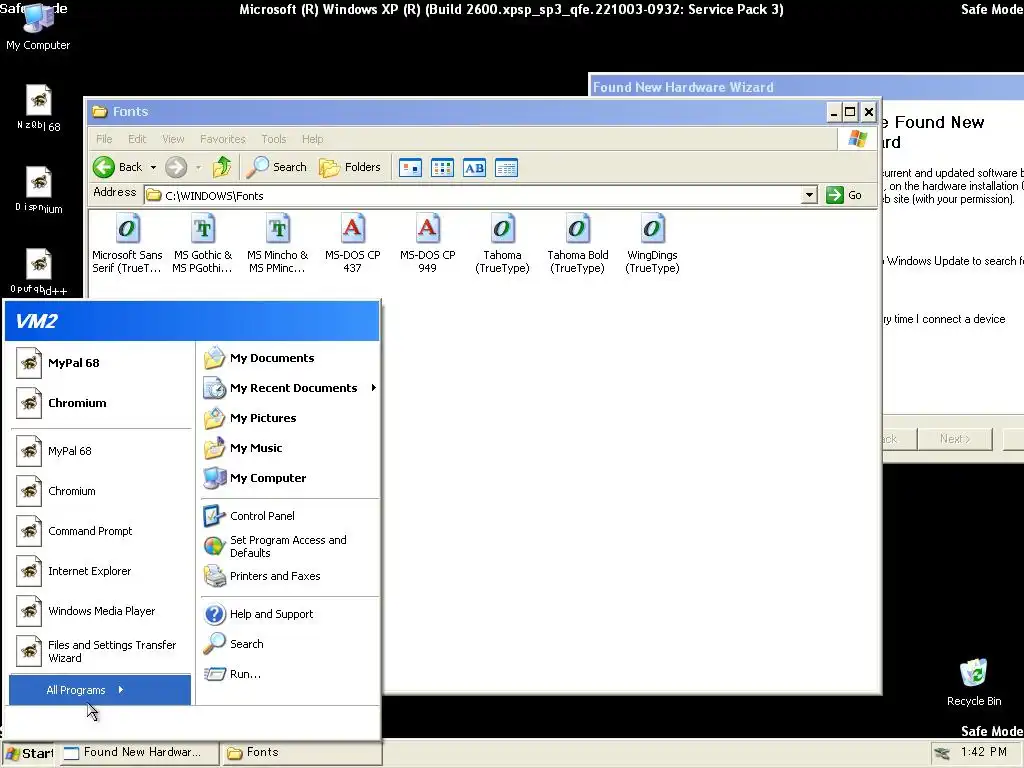Viewport: 1024px width, 768px height.
Task: Open My Music from Start menu
Action: click(289, 448)
